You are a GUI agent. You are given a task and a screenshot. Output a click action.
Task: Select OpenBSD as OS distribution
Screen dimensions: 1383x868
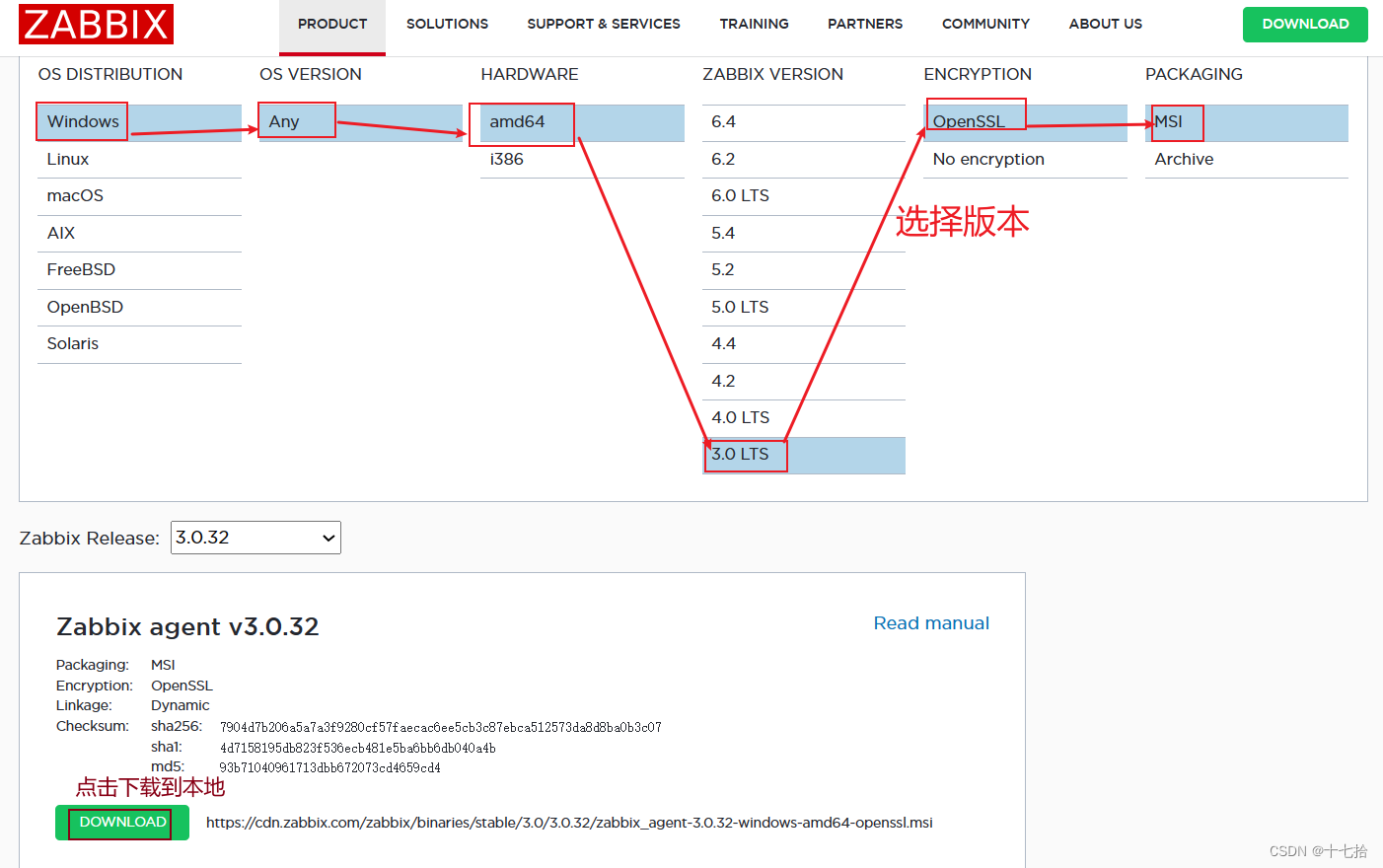pyautogui.click(x=139, y=308)
